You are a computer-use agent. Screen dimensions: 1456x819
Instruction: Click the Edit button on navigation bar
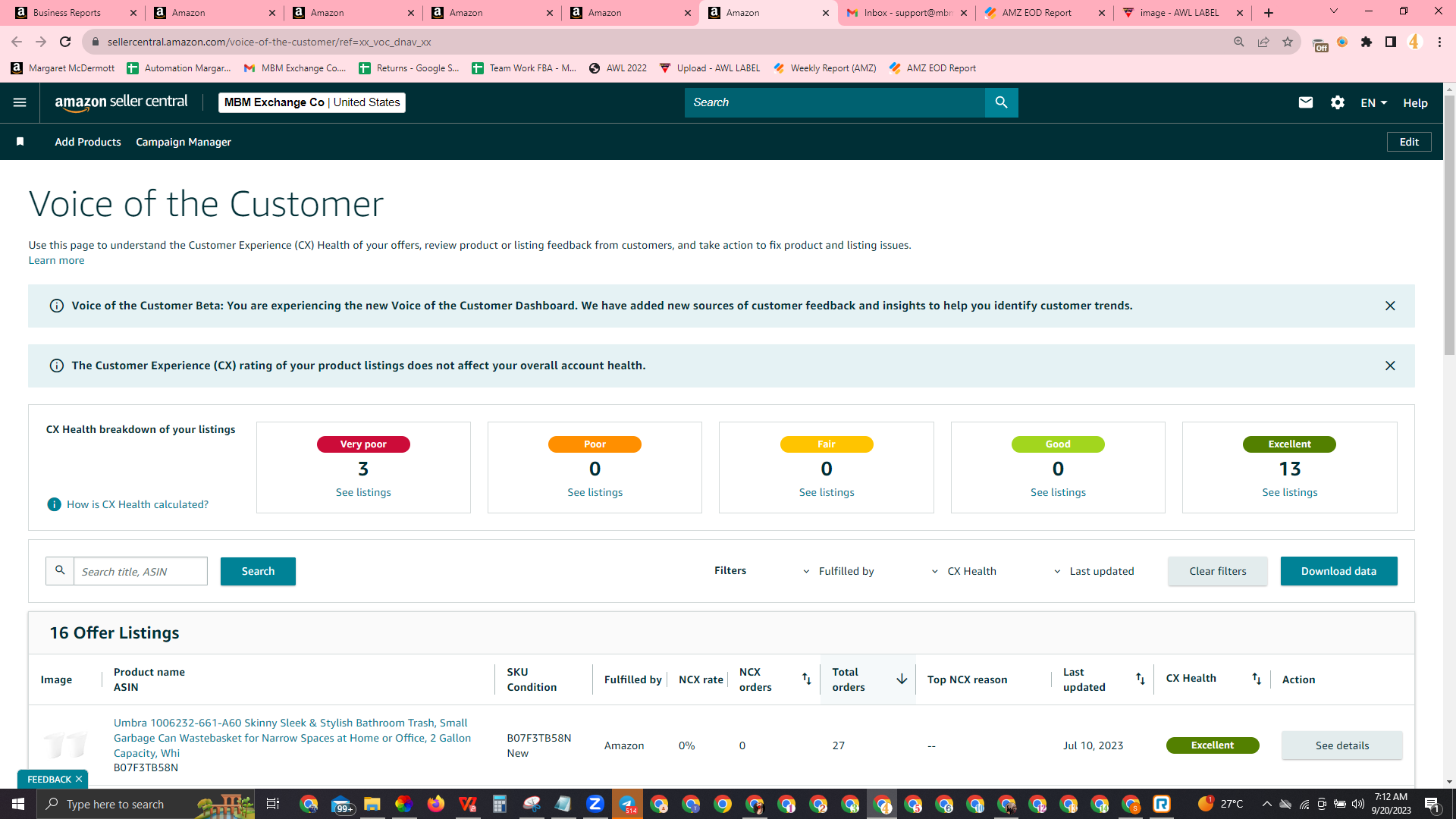(x=1409, y=142)
